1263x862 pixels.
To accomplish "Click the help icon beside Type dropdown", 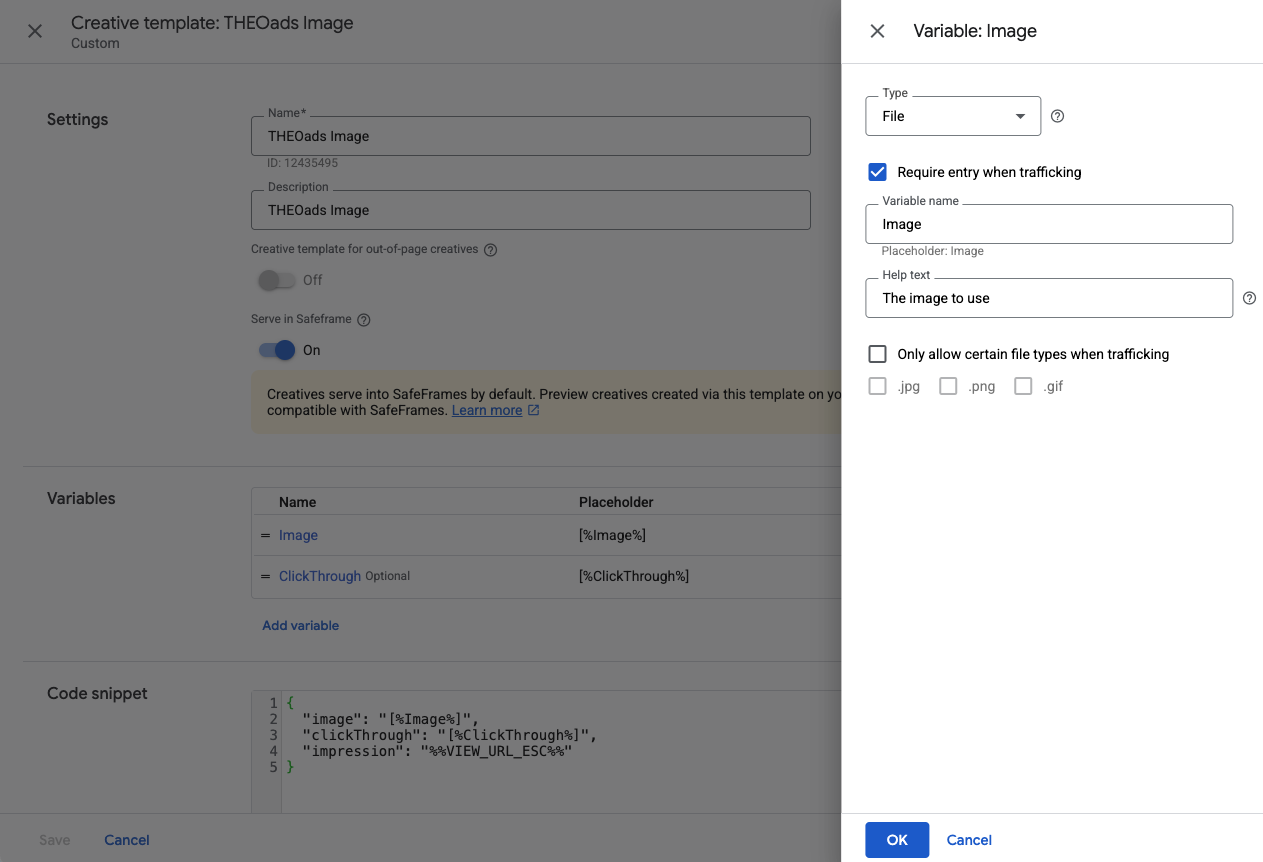I will coord(1057,116).
